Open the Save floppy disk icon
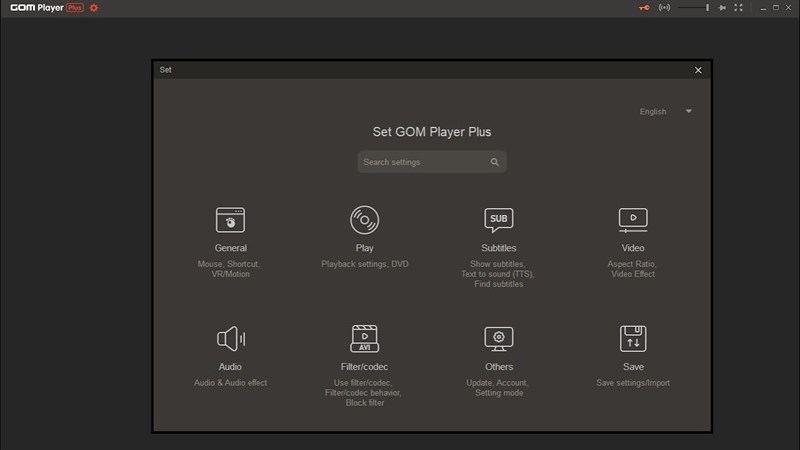This screenshot has height=450, width=800. tap(633, 338)
